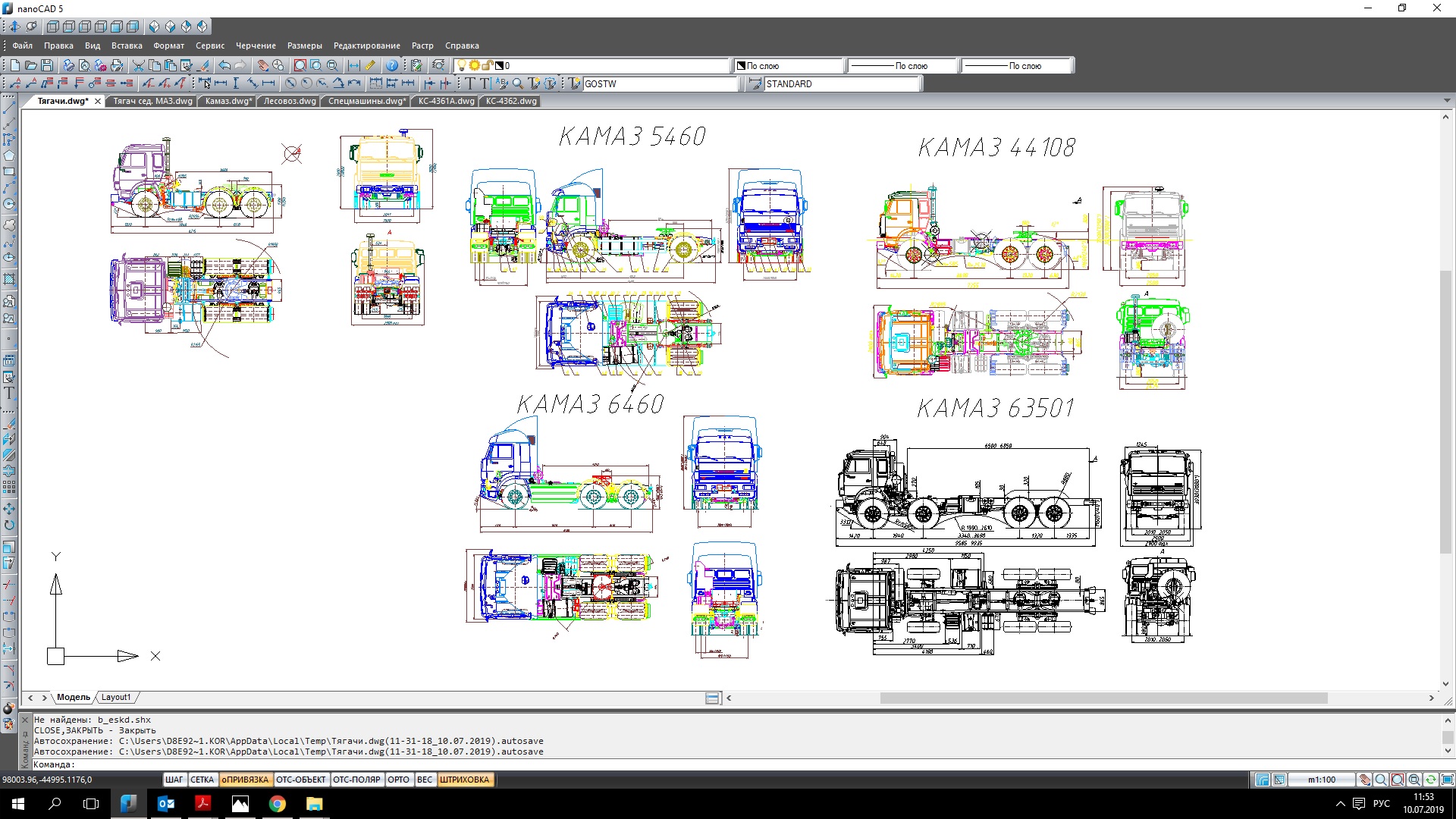Open the linetype По слою dropdown
1456x819 pixels.
[902, 66]
